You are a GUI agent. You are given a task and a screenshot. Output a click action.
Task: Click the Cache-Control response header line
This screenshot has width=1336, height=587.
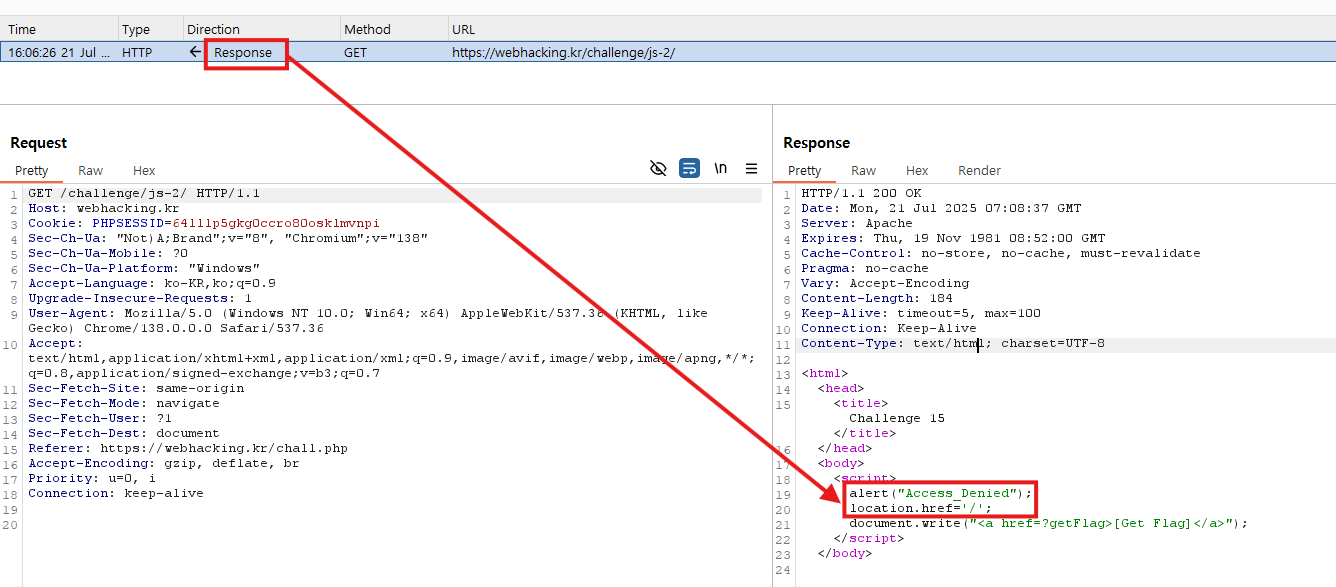[x=1001, y=254]
